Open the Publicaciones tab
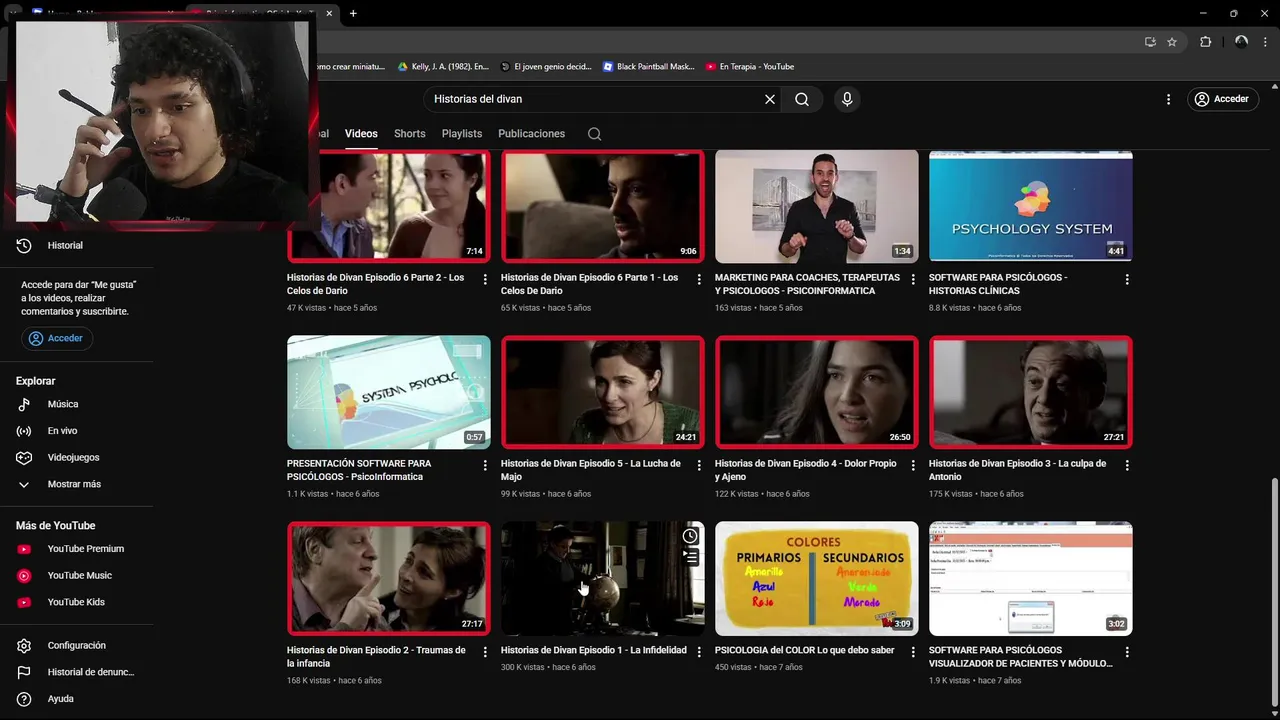Screen dimensions: 1280x720 coord(531,133)
